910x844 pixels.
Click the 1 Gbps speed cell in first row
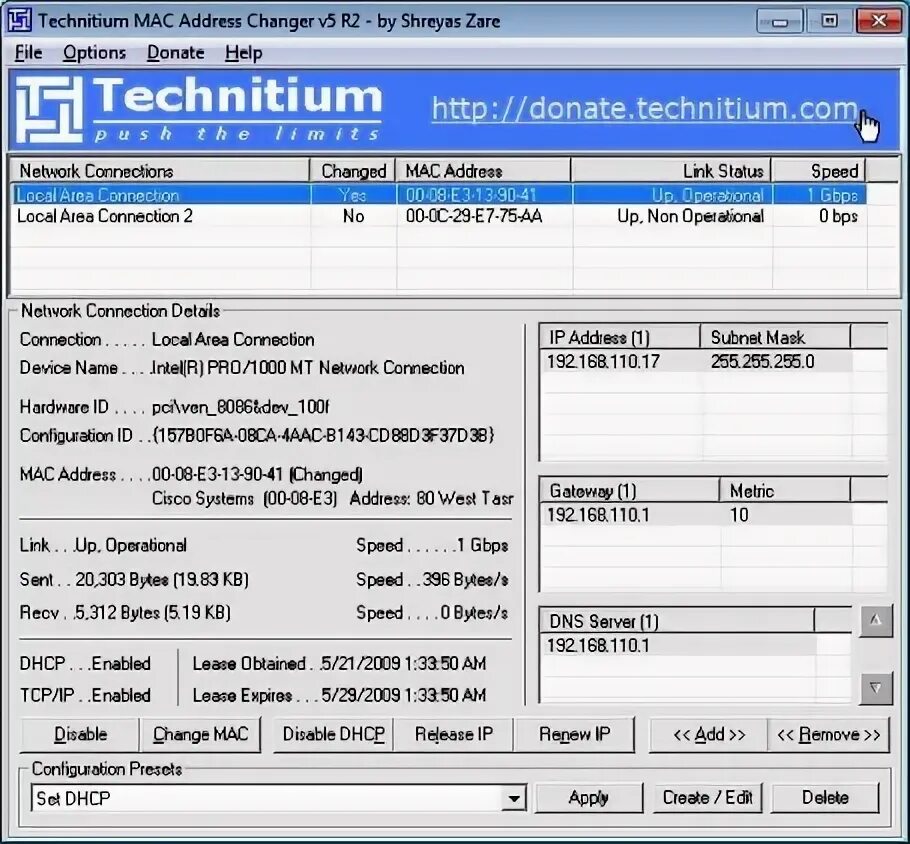tap(832, 195)
